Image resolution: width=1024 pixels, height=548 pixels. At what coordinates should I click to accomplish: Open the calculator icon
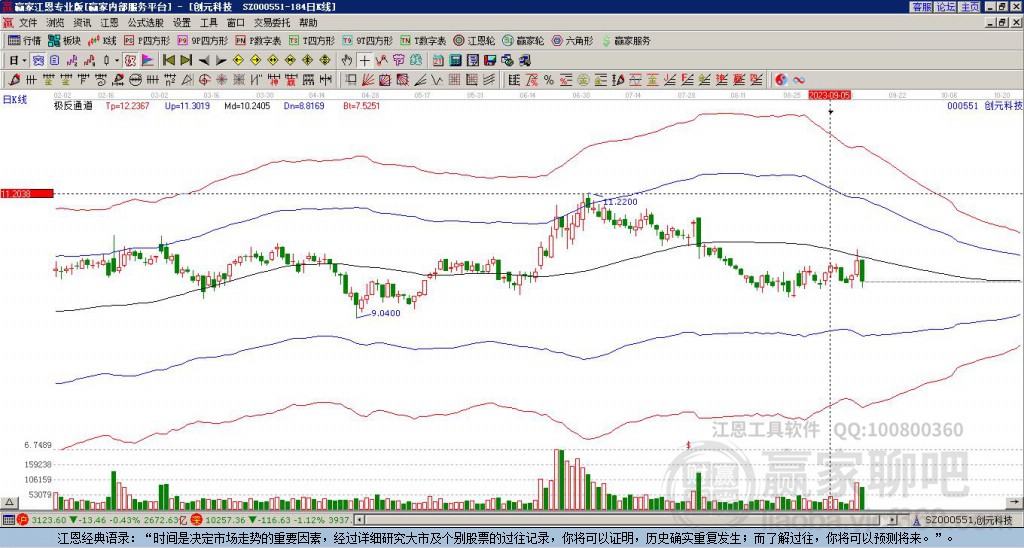(x=455, y=61)
